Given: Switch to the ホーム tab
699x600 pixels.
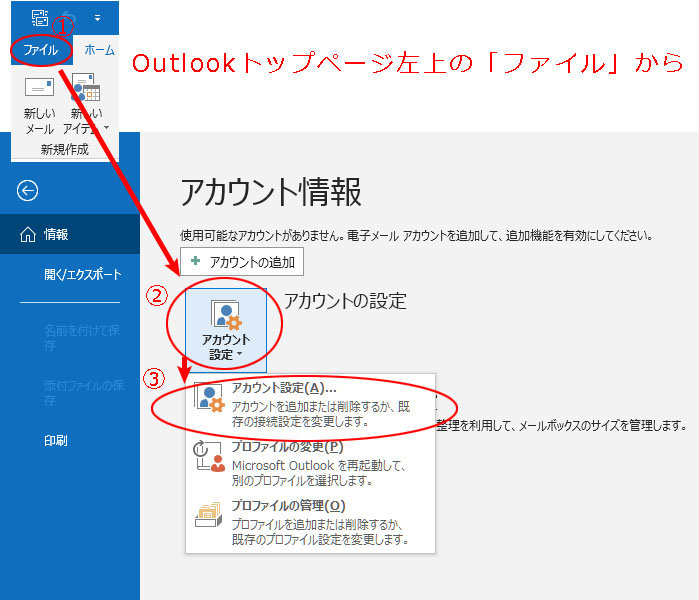Looking at the screenshot, I should tap(99, 50).
